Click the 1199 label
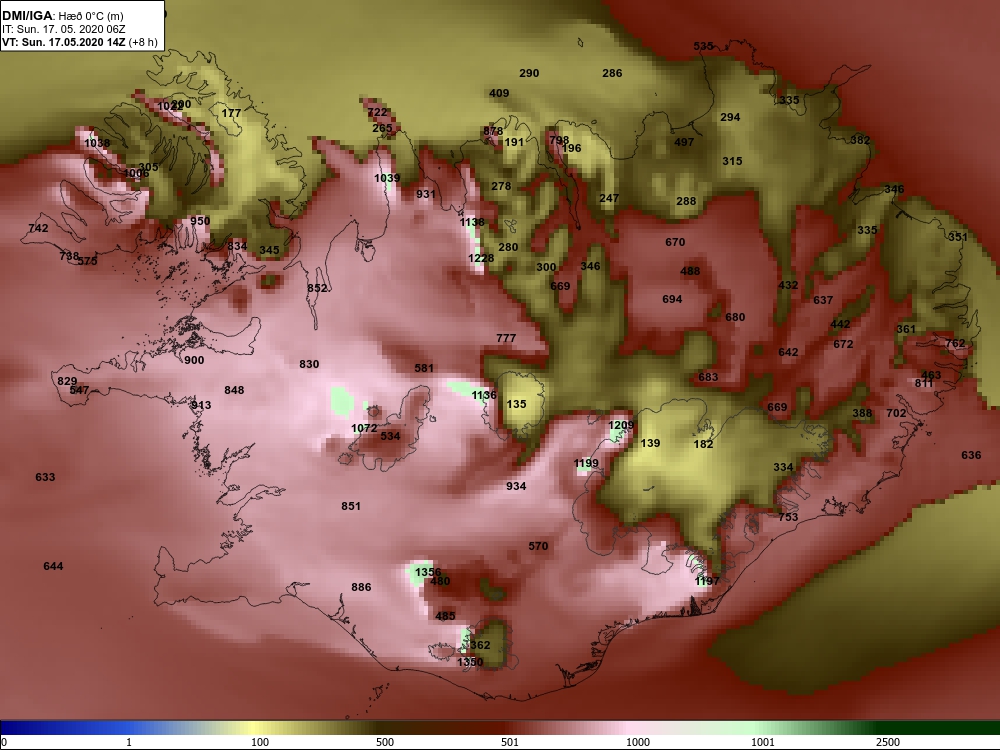Screen dimensions: 1000x750 click(586, 463)
